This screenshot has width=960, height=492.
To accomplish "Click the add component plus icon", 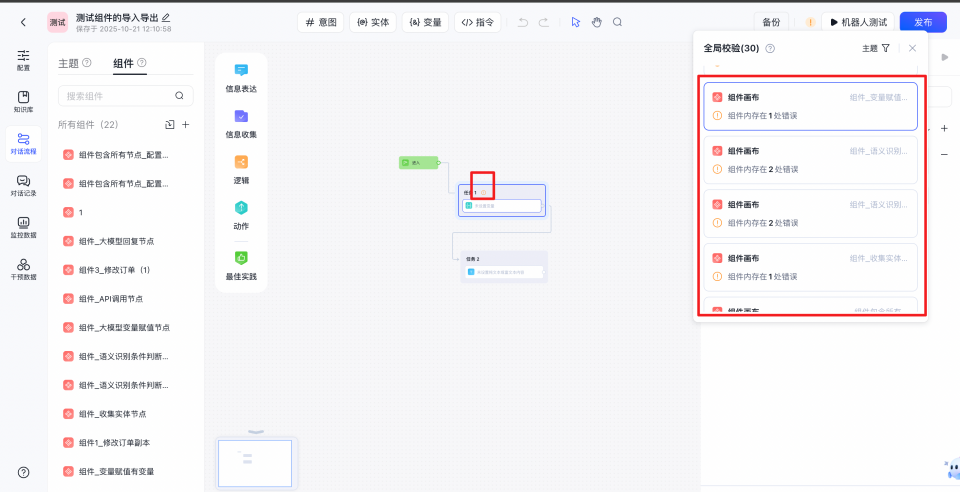I will point(186,125).
